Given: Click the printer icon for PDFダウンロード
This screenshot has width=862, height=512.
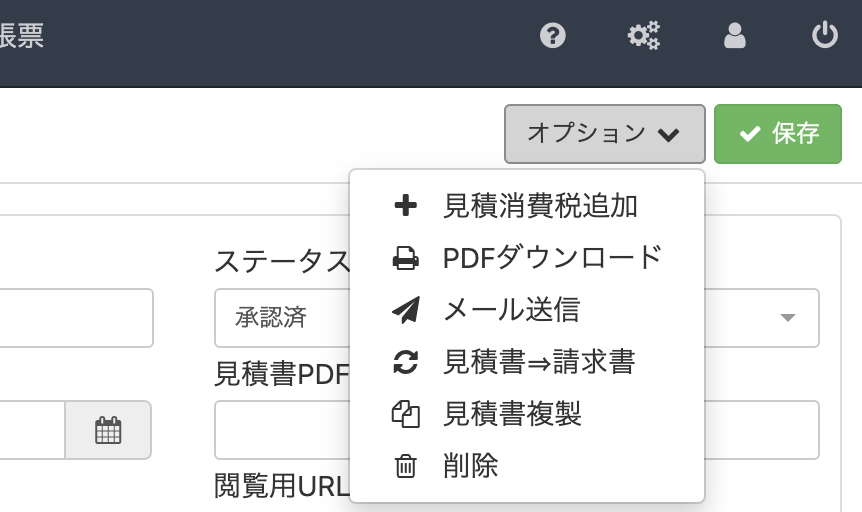Looking at the screenshot, I should pos(405,259).
